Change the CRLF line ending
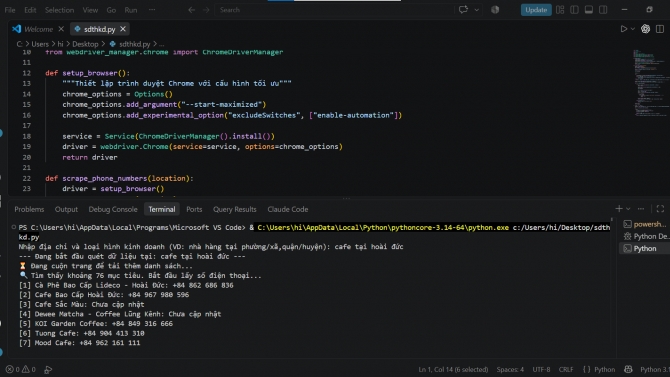Screen dimensions: 670x377 point(566,370)
